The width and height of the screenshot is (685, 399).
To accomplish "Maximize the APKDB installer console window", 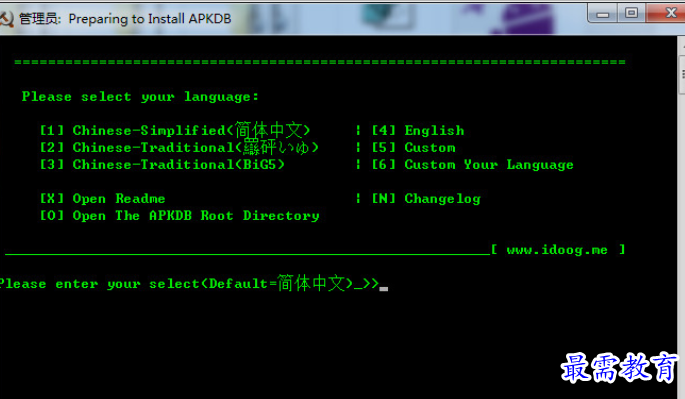I will point(631,13).
